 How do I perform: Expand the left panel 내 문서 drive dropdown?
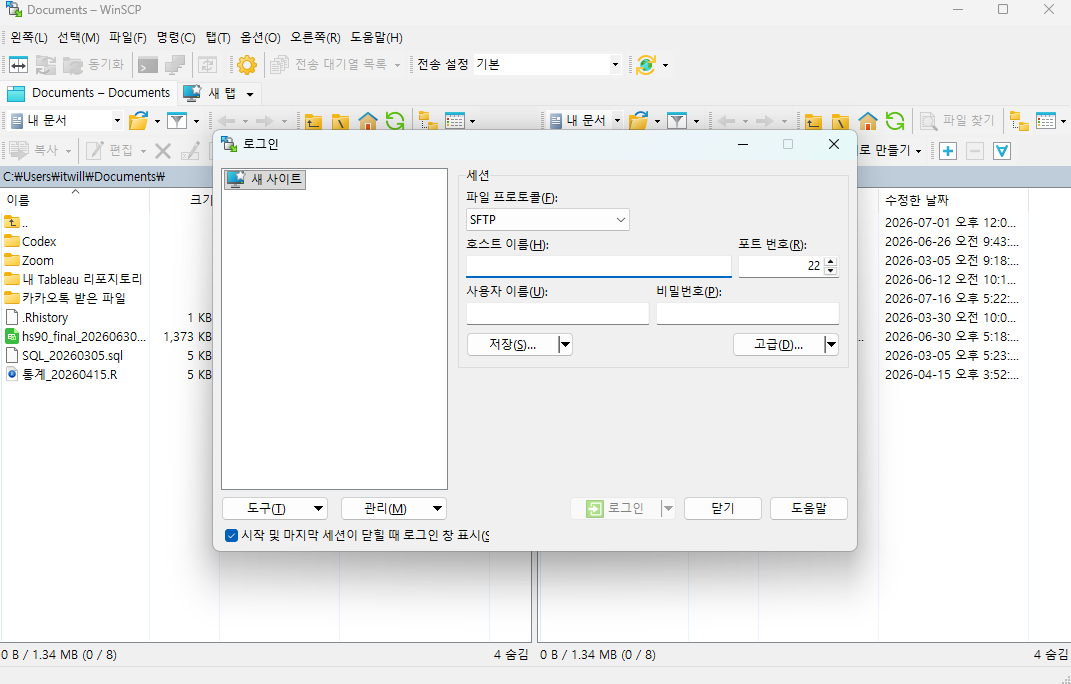[x=117, y=121]
